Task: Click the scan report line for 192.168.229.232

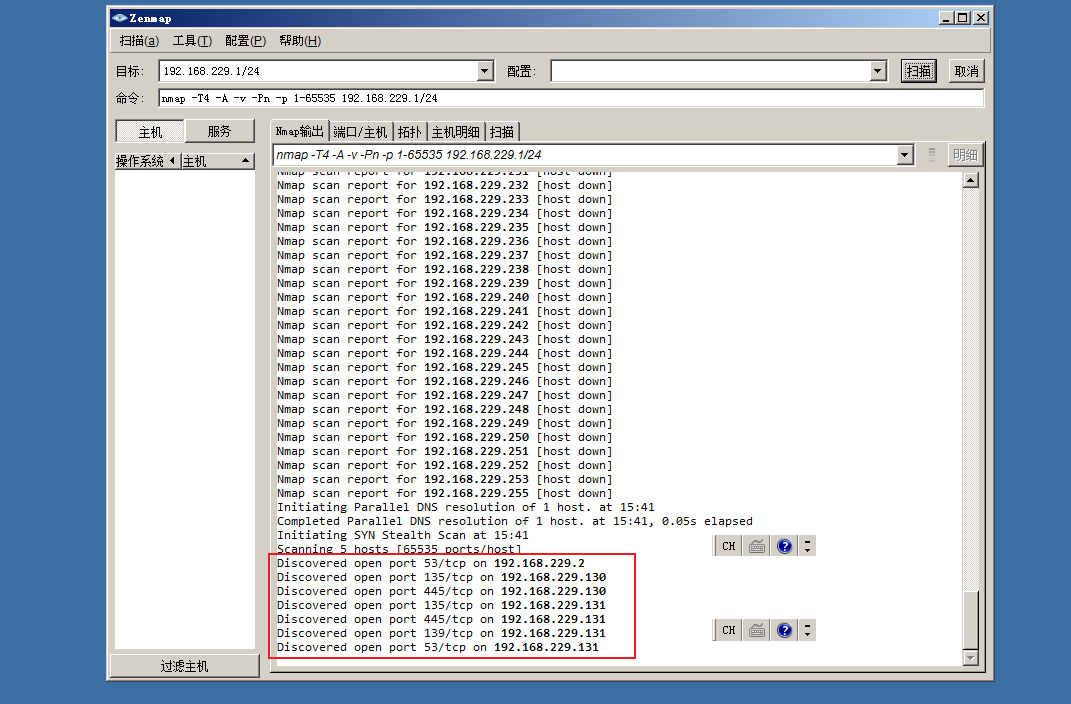Action: click(445, 186)
